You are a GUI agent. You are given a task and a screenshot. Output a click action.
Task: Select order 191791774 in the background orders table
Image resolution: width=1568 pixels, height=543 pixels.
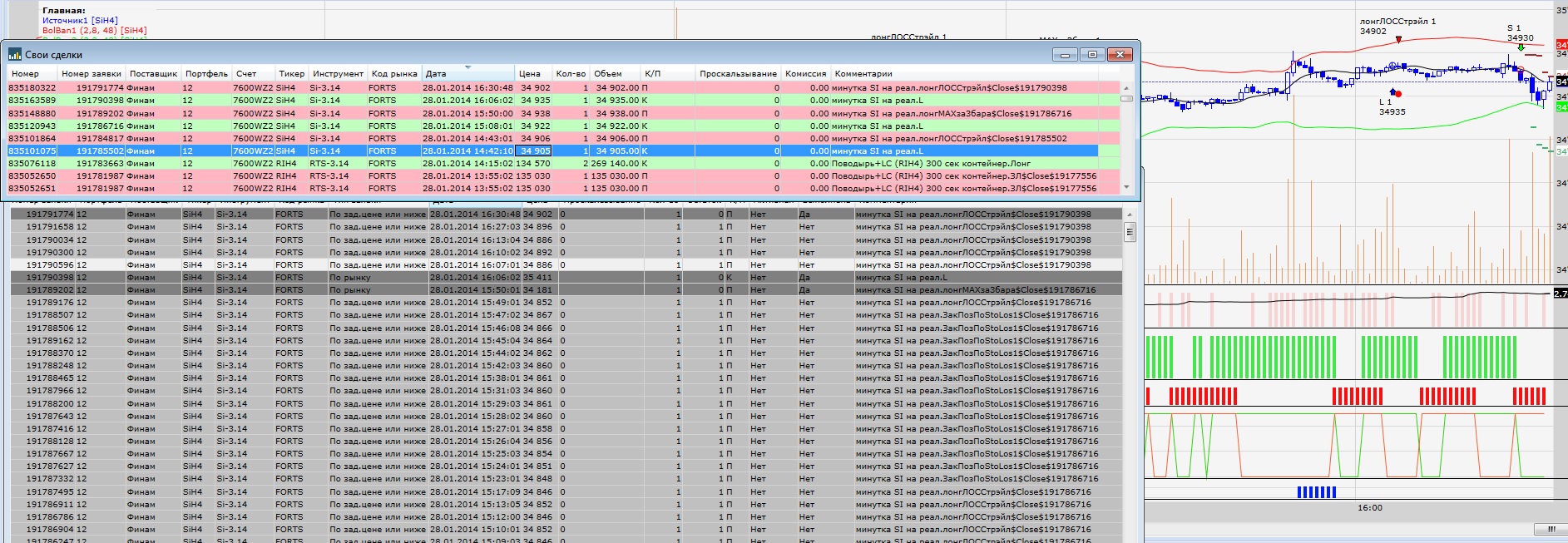click(x=566, y=214)
